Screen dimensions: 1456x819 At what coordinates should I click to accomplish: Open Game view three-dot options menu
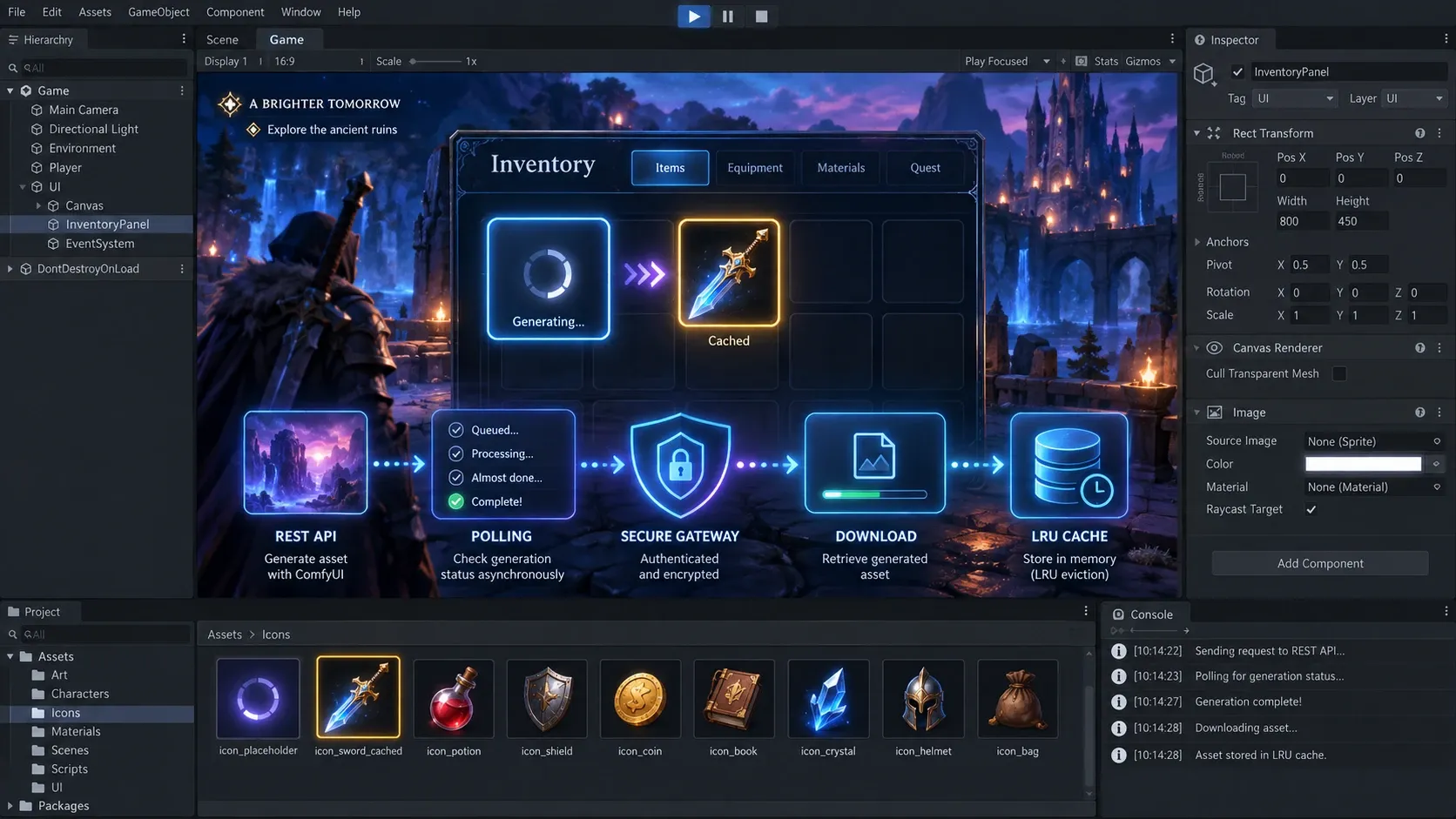[1172, 39]
